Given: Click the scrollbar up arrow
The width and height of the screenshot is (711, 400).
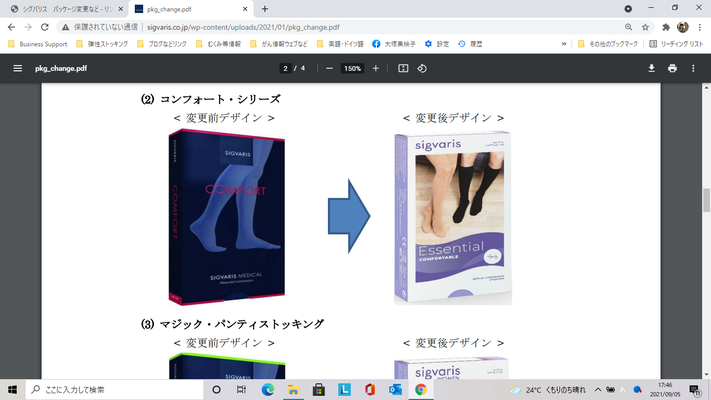Looking at the screenshot, I should click(x=706, y=87).
